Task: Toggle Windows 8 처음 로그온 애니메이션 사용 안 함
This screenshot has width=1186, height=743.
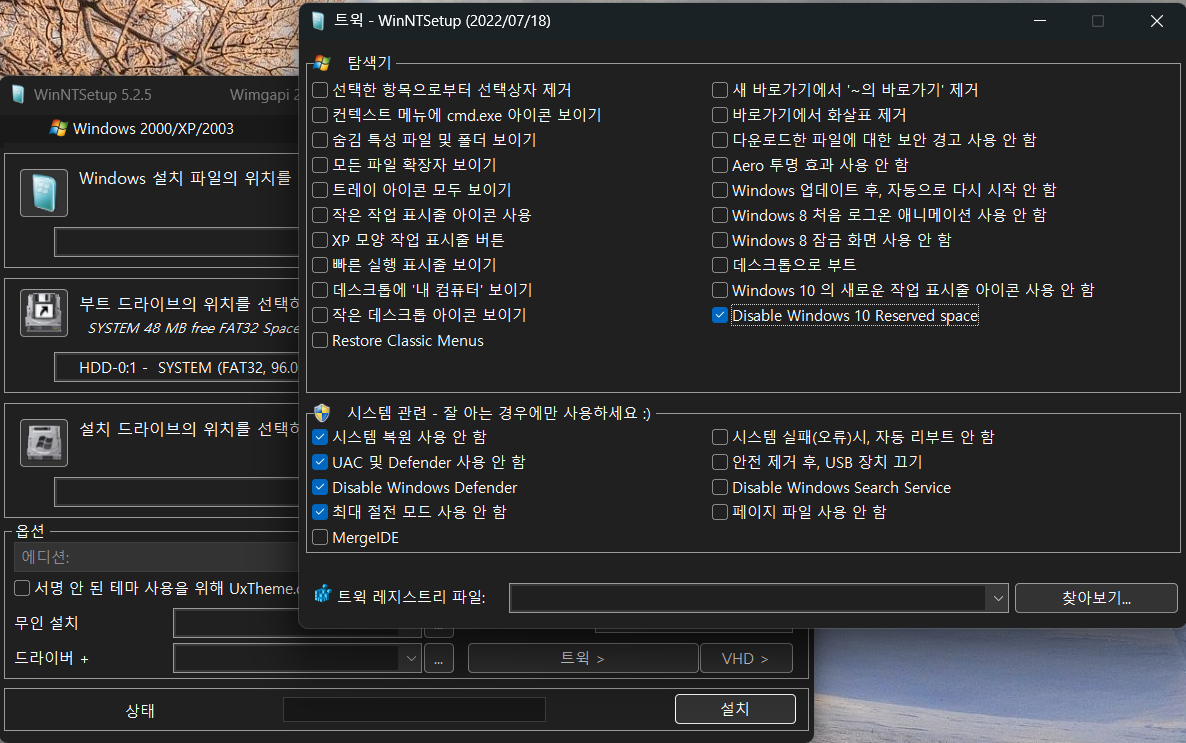Action: point(720,215)
